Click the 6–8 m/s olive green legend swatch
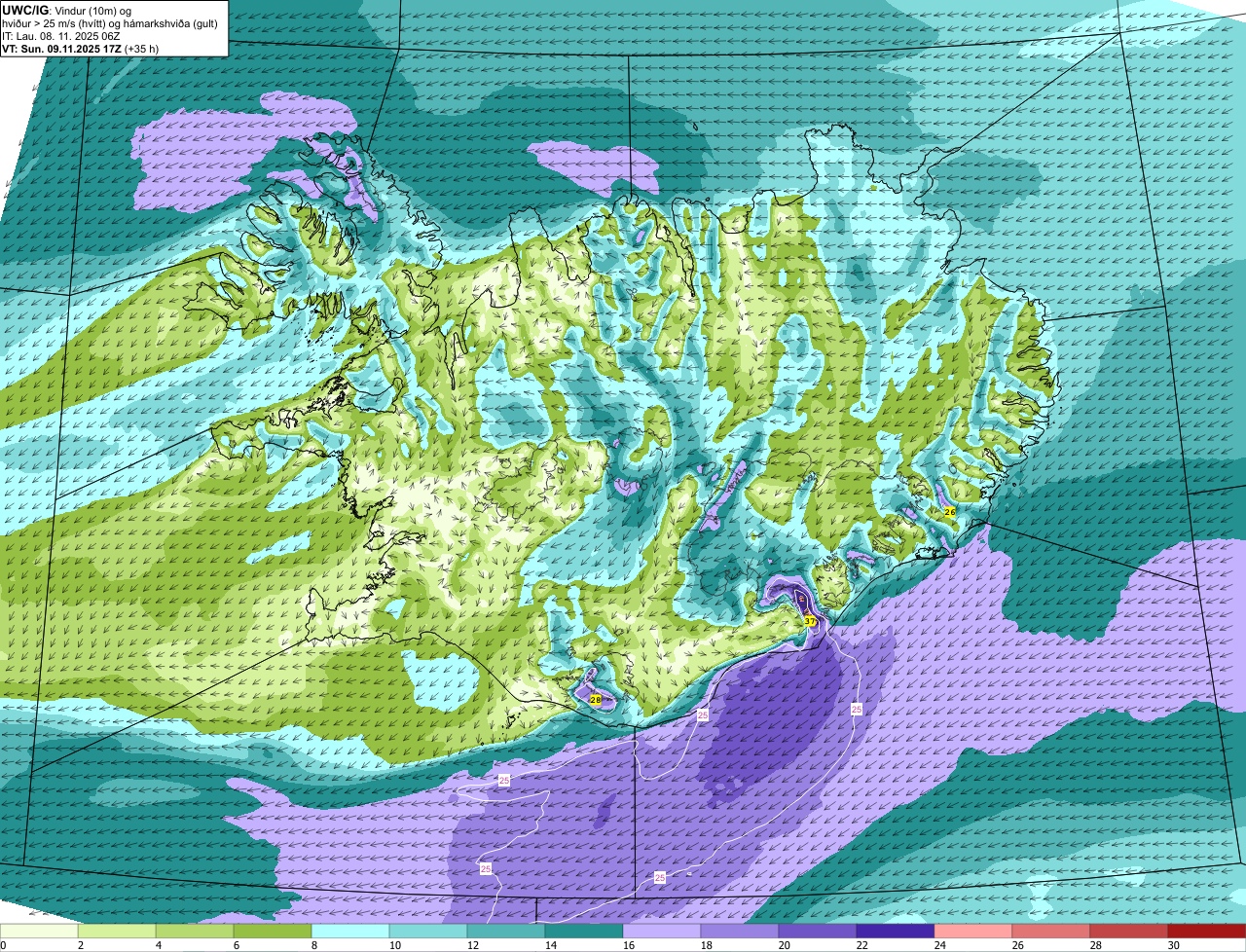The width and height of the screenshot is (1246, 952). 273,931
